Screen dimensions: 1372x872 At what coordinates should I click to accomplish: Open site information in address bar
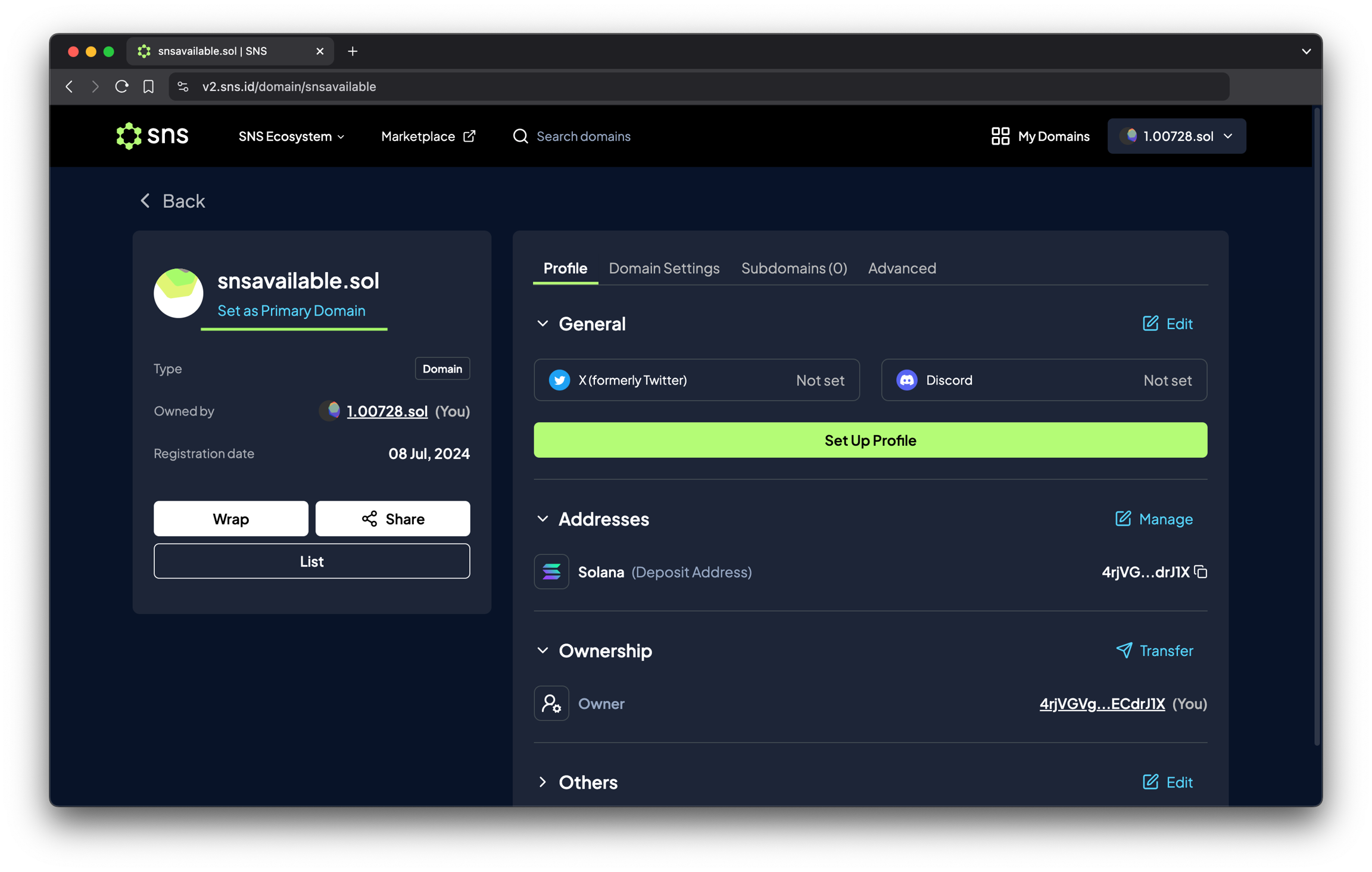183,86
